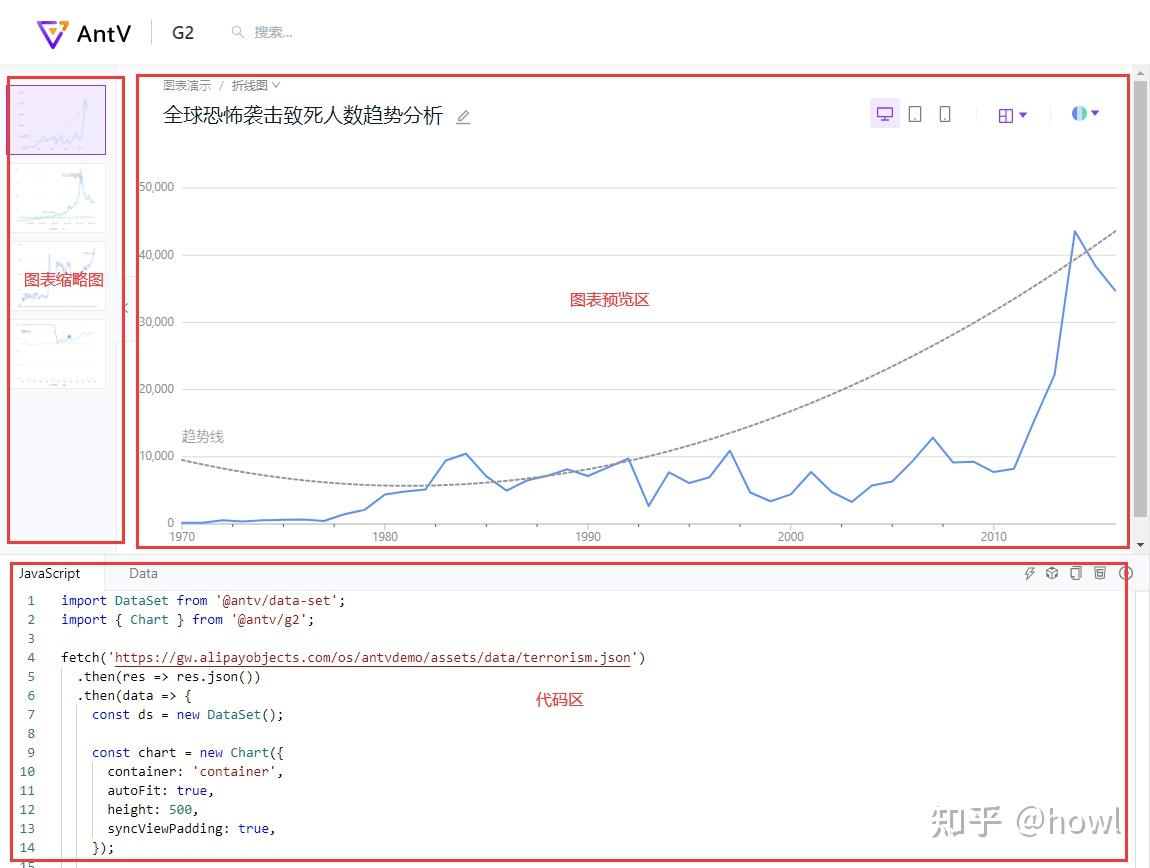Image resolution: width=1150 pixels, height=868 pixels.
Task: Download as HTML via the HTML5 icon
Action: 1101,573
